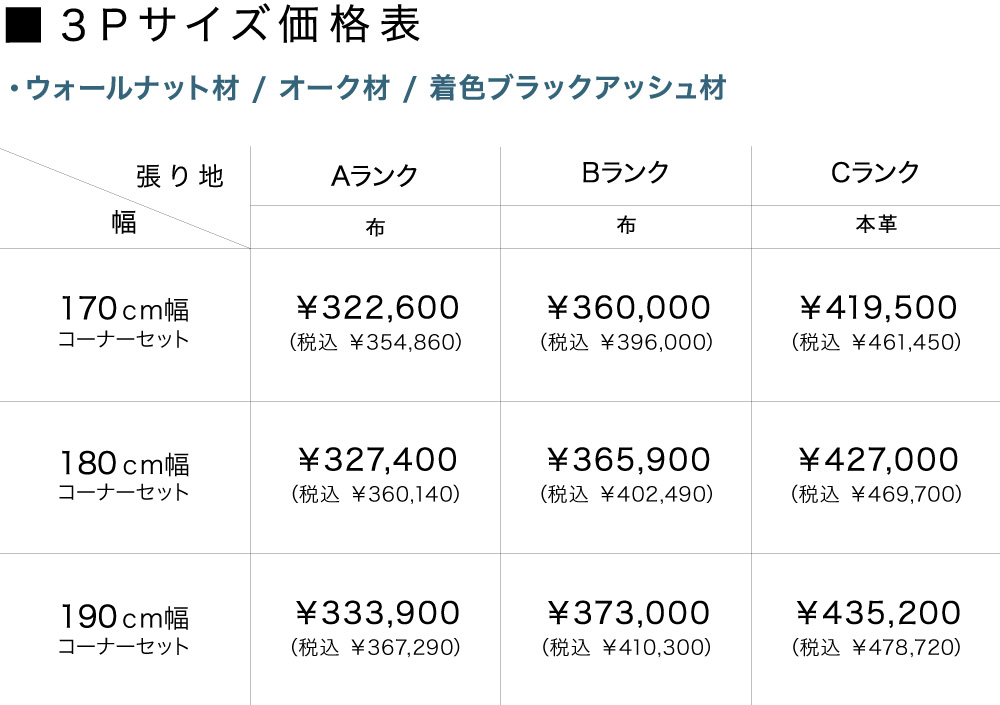Click the ¥333,900 price
The height and width of the screenshot is (705, 1000).
tap(377, 613)
